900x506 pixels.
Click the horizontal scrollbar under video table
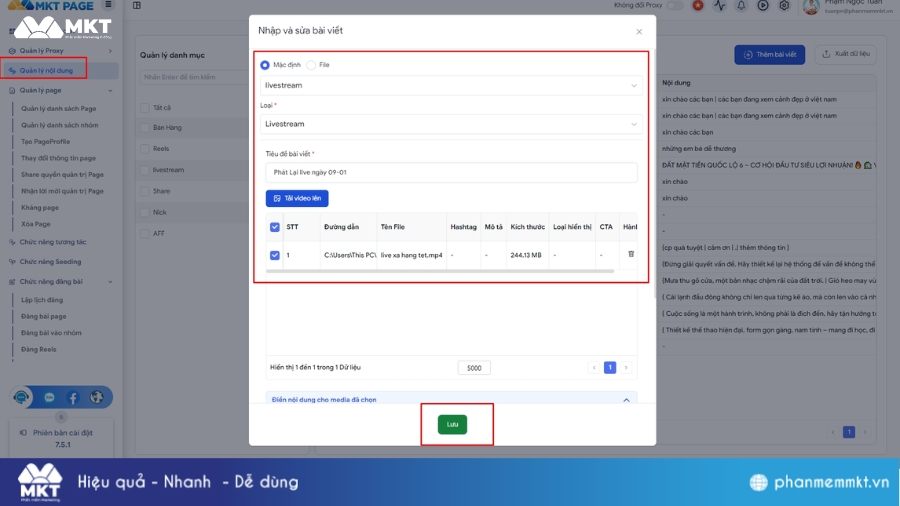coord(440,271)
